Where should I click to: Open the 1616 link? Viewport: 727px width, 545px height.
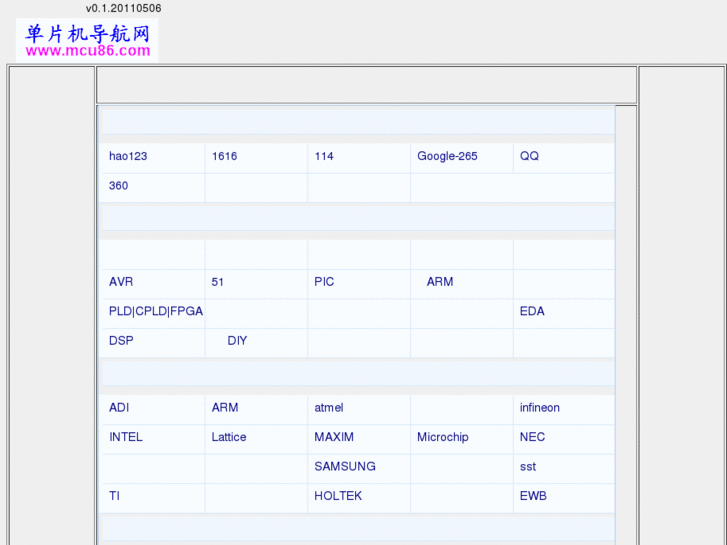coord(224,156)
